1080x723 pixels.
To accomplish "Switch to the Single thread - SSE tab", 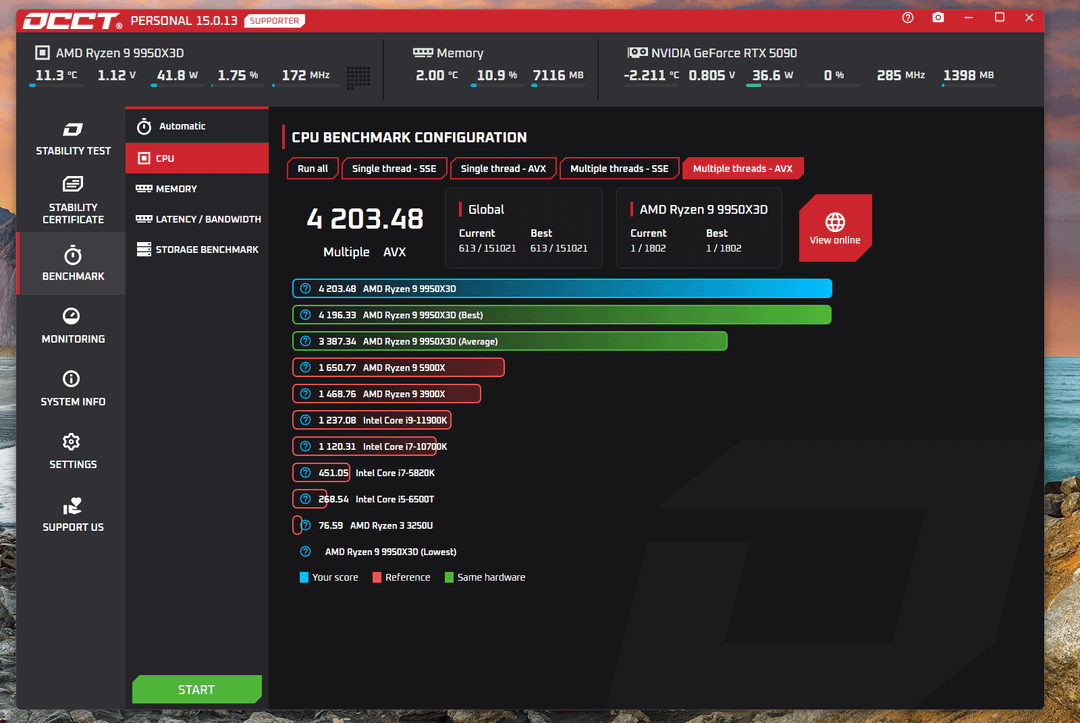I will [394, 169].
